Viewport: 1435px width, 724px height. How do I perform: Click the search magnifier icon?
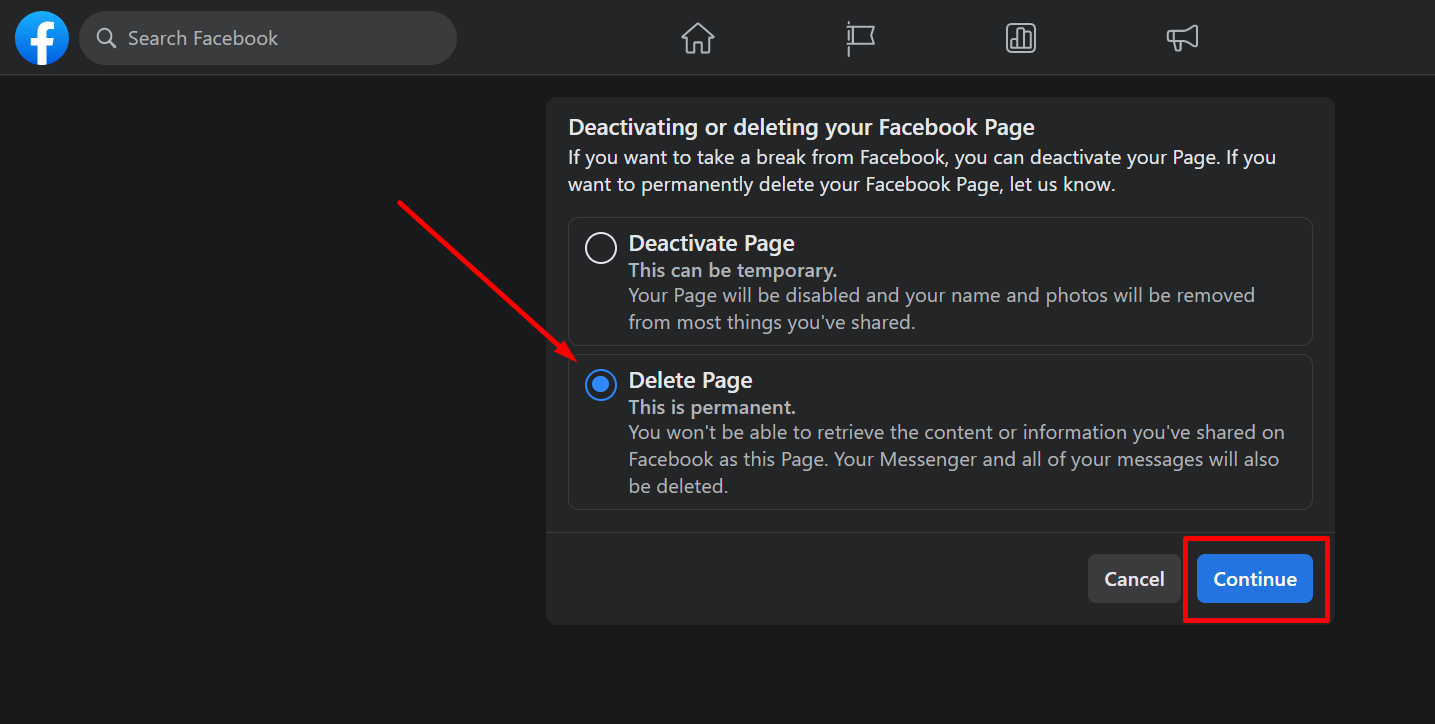click(106, 37)
